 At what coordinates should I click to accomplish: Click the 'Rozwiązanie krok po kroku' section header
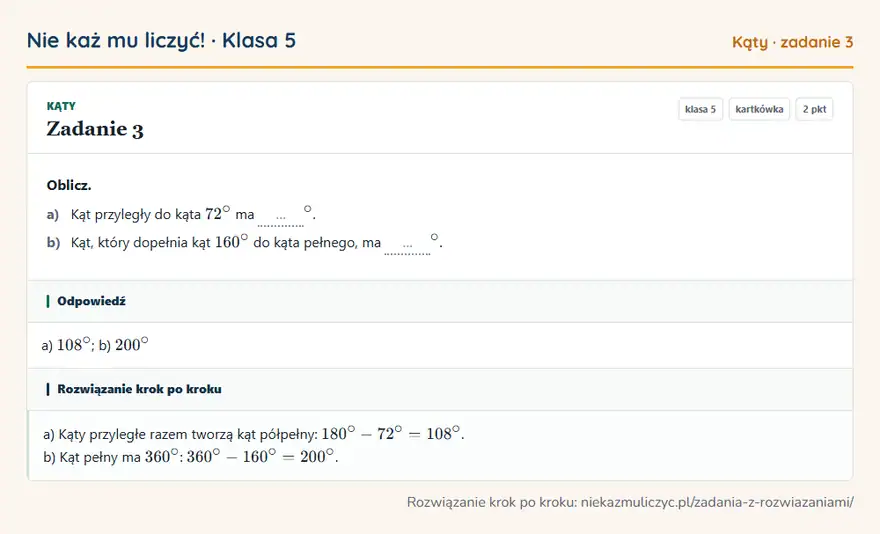point(440,389)
